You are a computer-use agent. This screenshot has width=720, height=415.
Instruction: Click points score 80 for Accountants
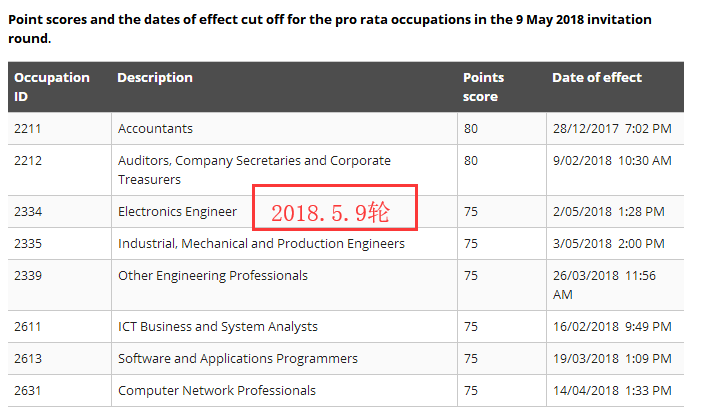[471, 129]
